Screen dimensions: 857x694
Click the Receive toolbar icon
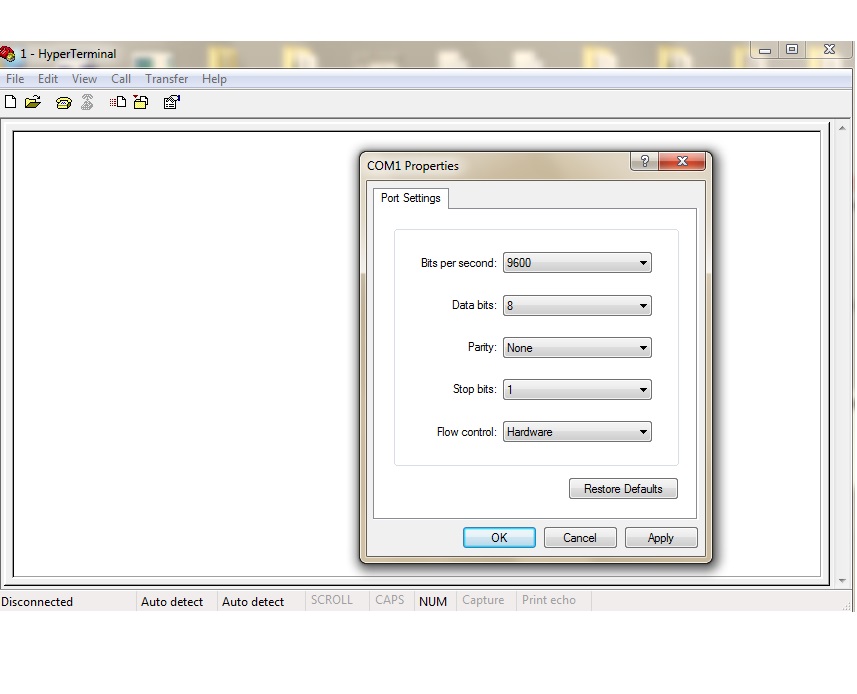pyautogui.click(x=141, y=102)
